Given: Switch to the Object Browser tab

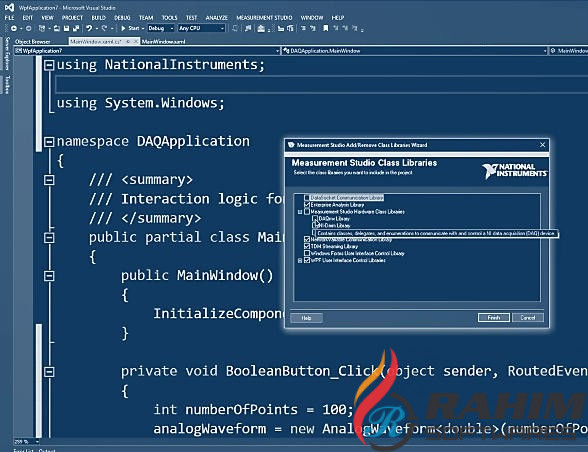Looking at the screenshot, I should 33,42.
